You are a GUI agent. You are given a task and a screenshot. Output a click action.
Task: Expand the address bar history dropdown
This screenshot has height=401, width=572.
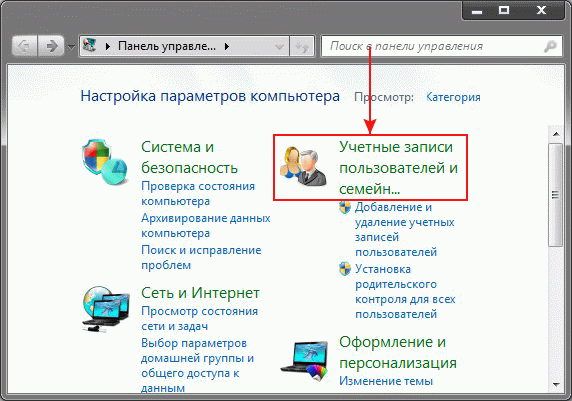(x=280, y=47)
